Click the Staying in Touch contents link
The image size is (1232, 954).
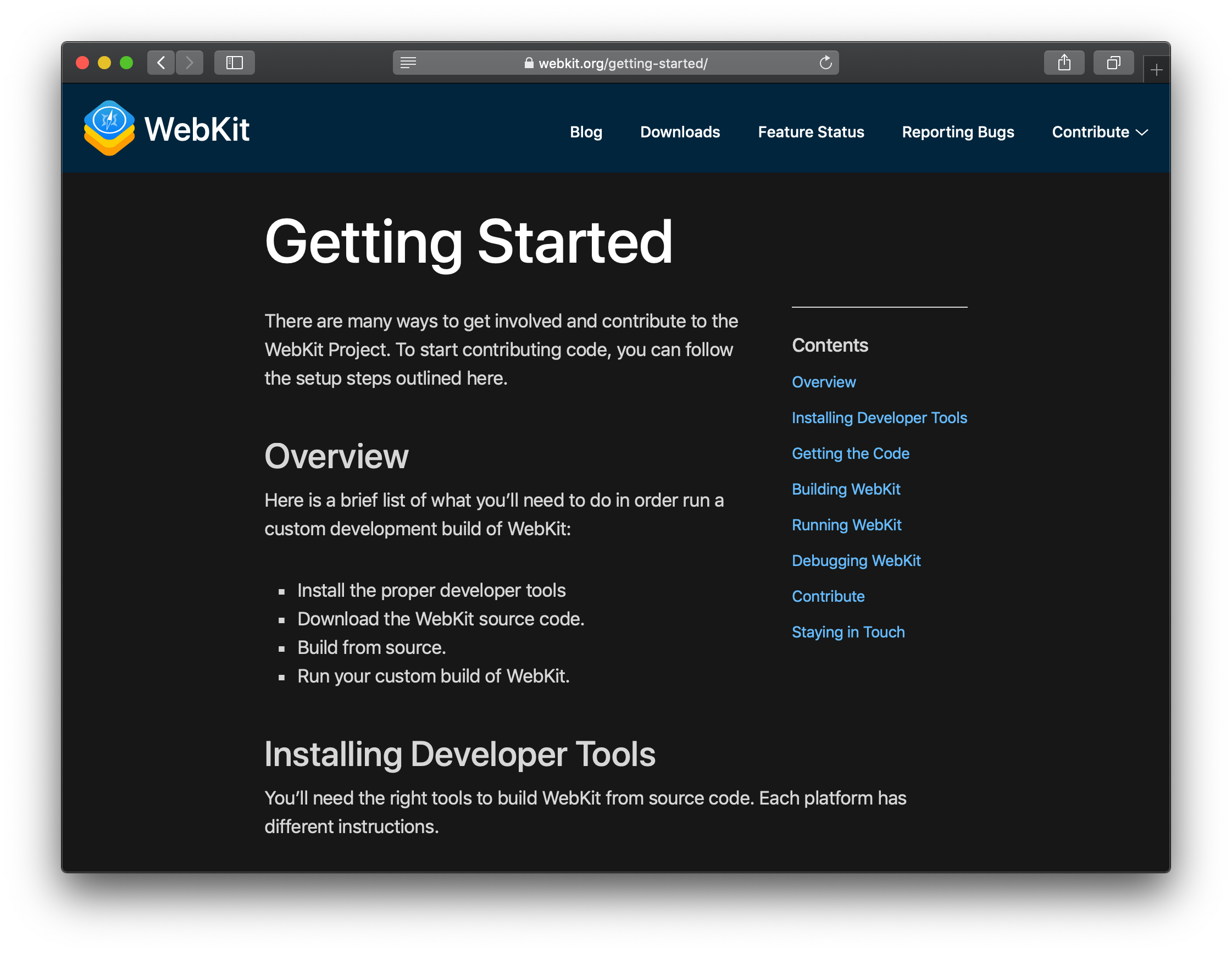coord(848,631)
